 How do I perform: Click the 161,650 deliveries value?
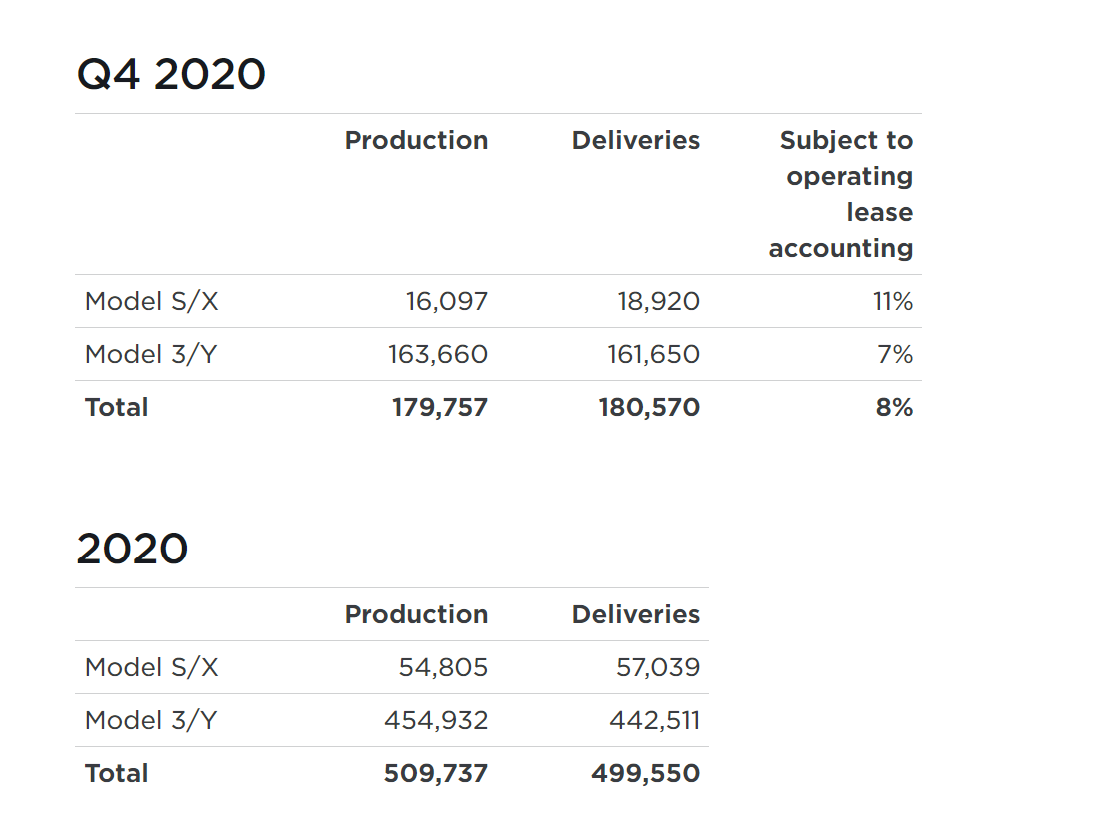[654, 355]
